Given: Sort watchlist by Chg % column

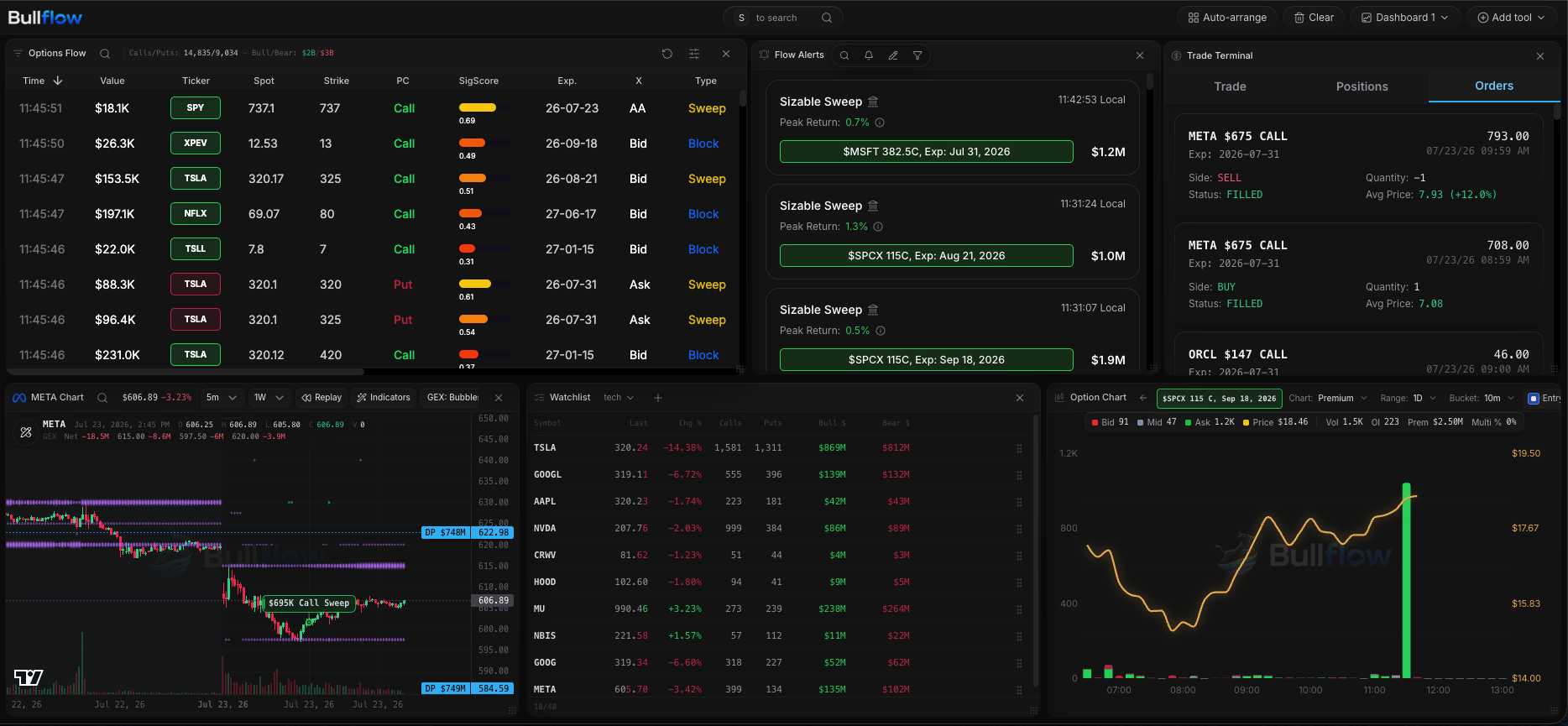Looking at the screenshot, I should pyautogui.click(x=691, y=423).
